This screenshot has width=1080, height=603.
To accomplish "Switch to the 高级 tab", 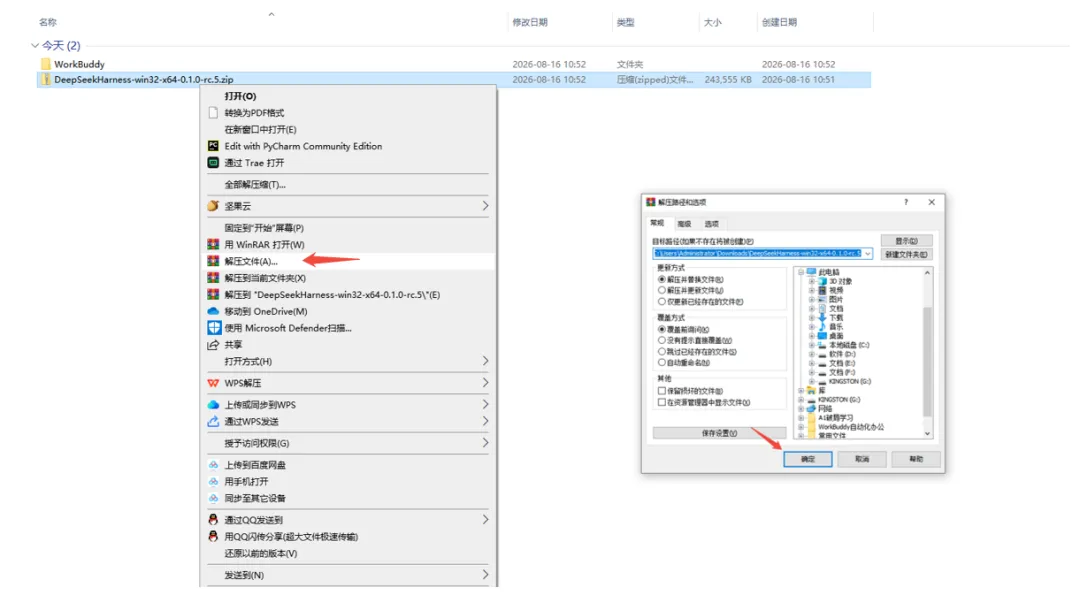I will (684, 224).
